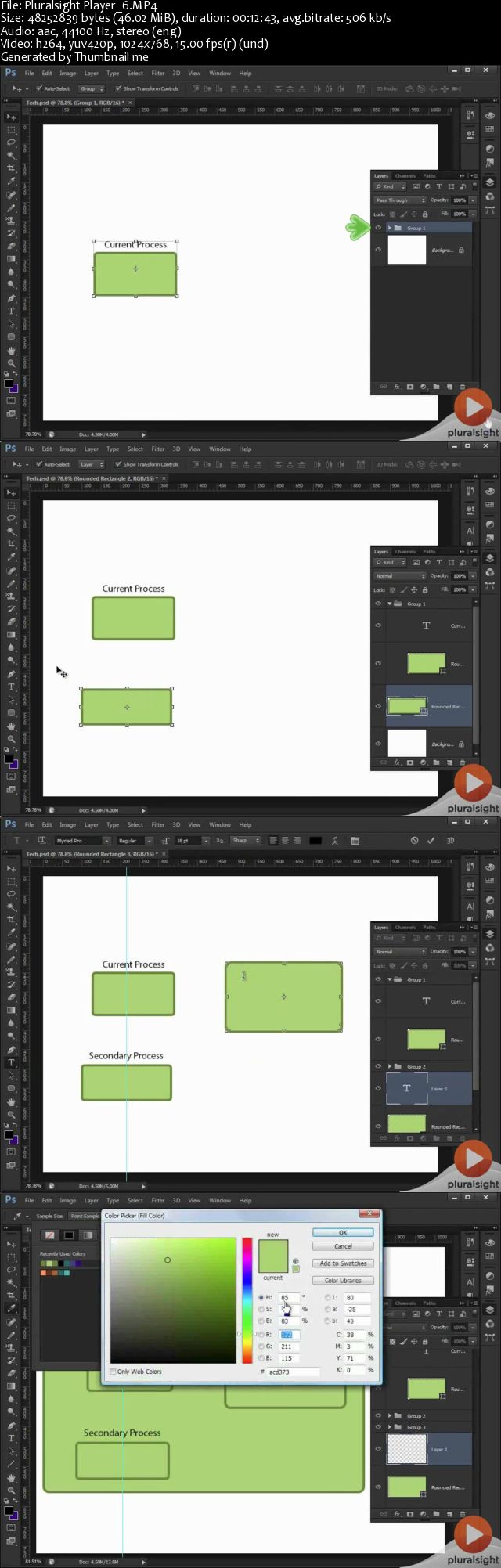Viewport: 501px width, 1568px height.
Task: Click the Add to Swatches button
Action: pos(343,1263)
